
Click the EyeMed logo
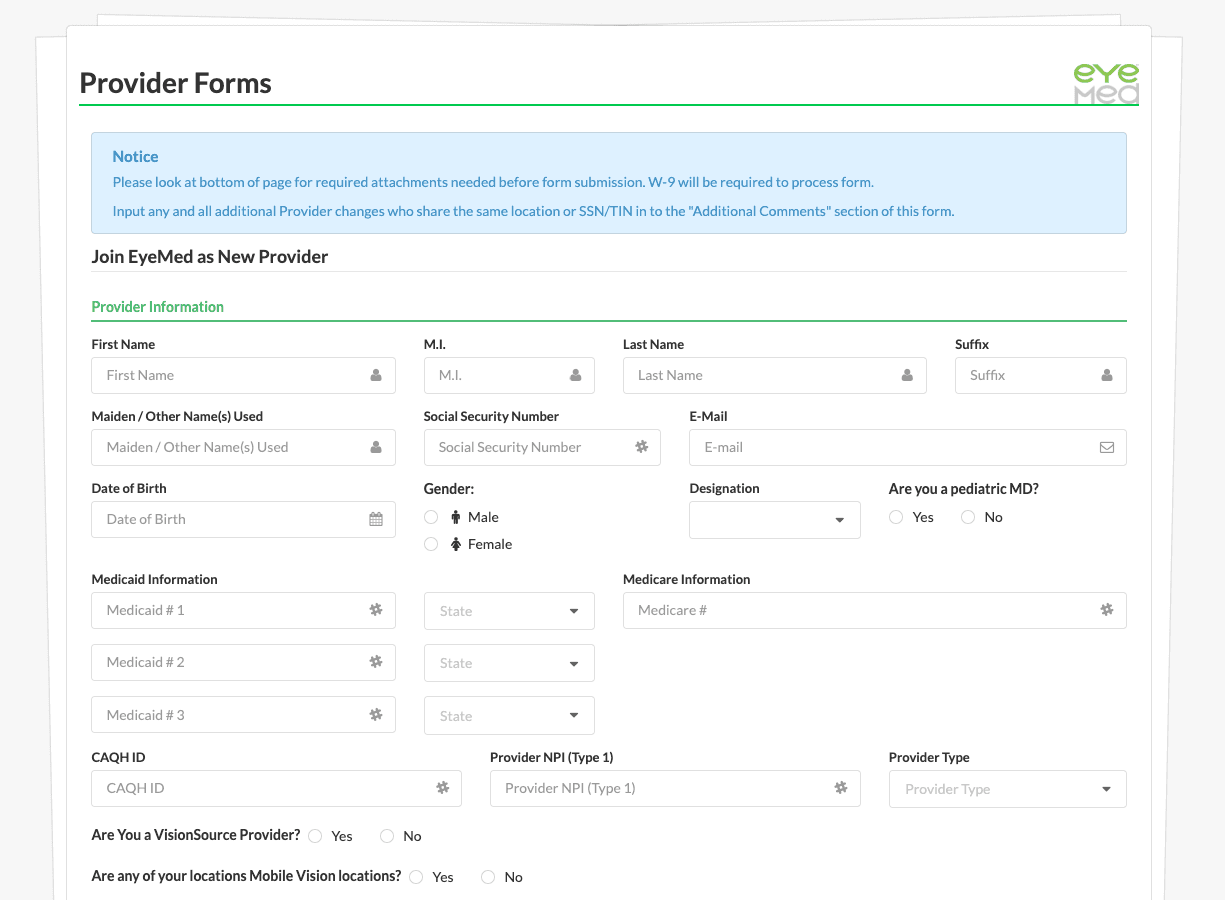1105,83
